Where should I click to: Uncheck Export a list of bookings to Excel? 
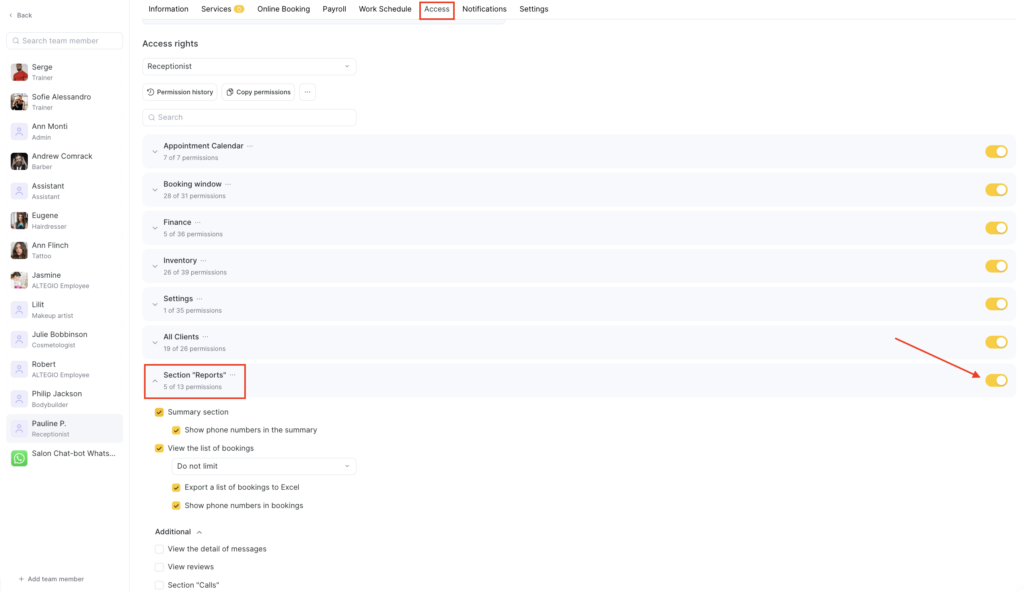176,488
